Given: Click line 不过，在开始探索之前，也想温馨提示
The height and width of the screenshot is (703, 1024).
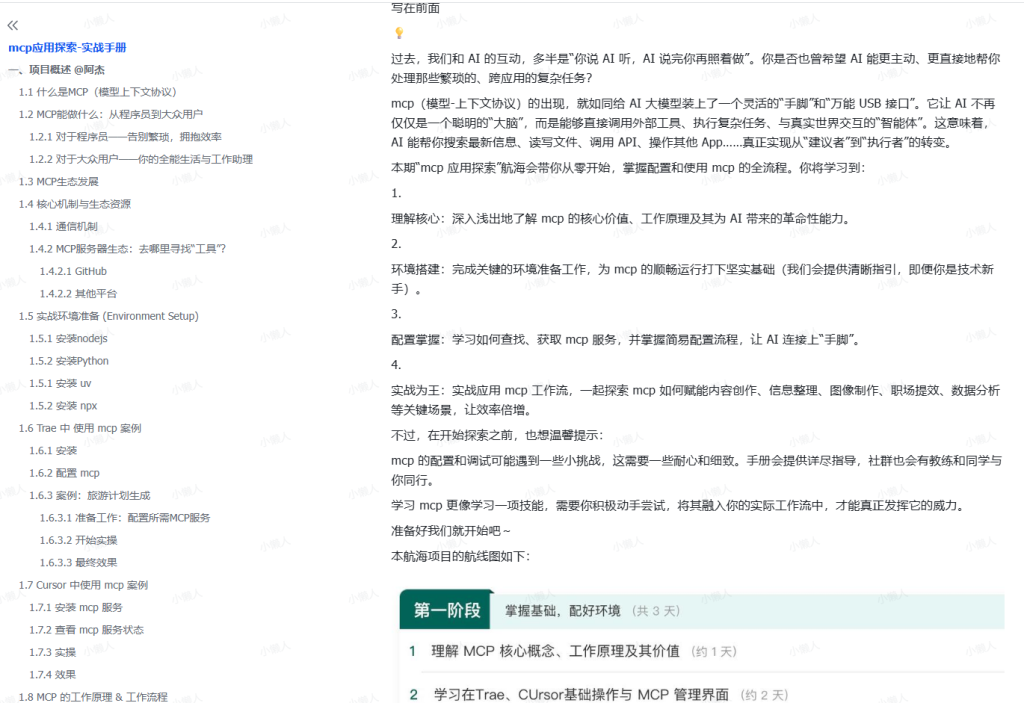Looking at the screenshot, I should tap(497, 435).
